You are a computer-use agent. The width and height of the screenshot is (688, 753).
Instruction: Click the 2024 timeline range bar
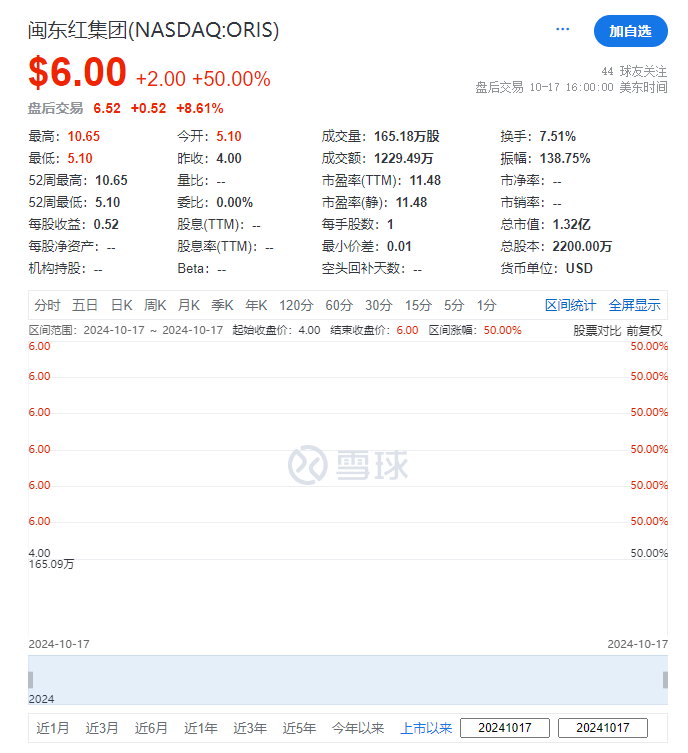coord(348,680)
